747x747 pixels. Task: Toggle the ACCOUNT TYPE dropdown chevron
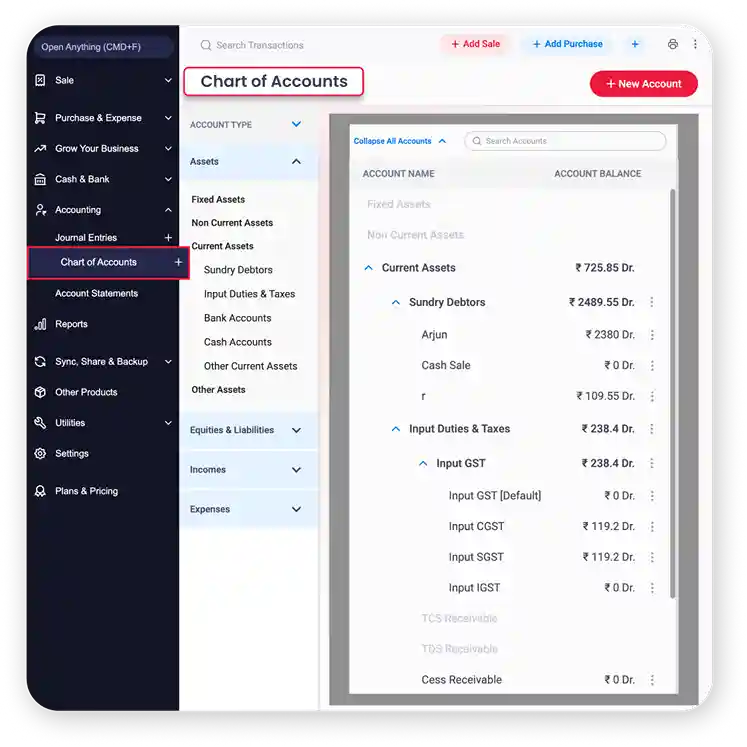[296, 124]
